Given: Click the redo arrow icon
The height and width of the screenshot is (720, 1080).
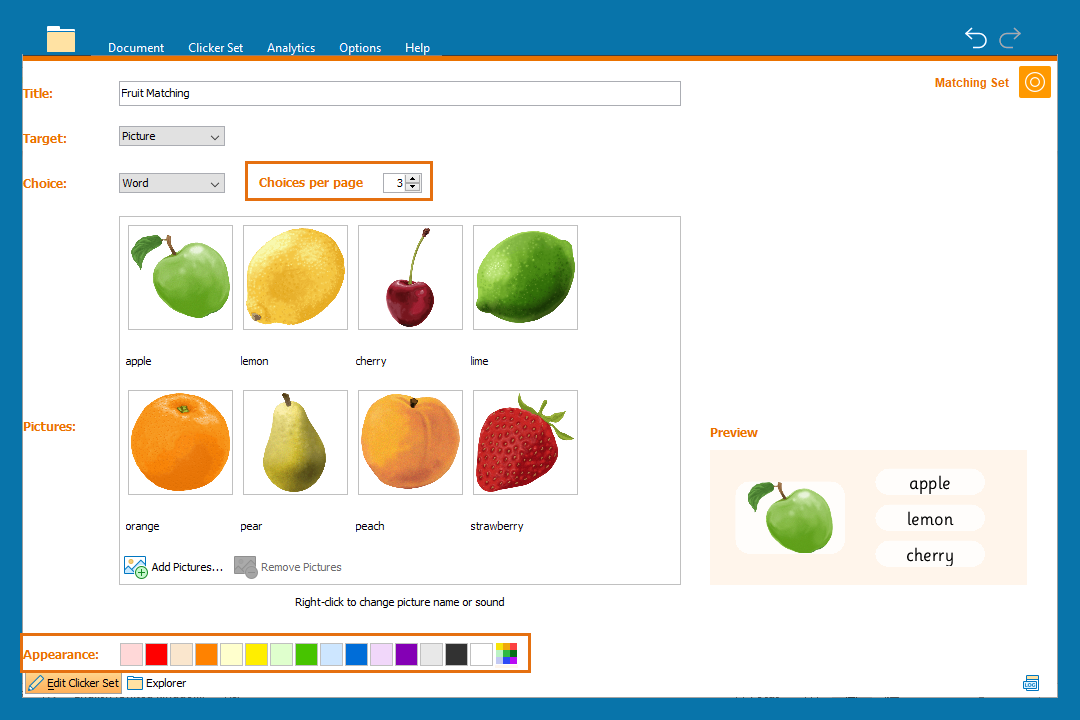Looking at the screenshot, I should (x=1010, y=38).
